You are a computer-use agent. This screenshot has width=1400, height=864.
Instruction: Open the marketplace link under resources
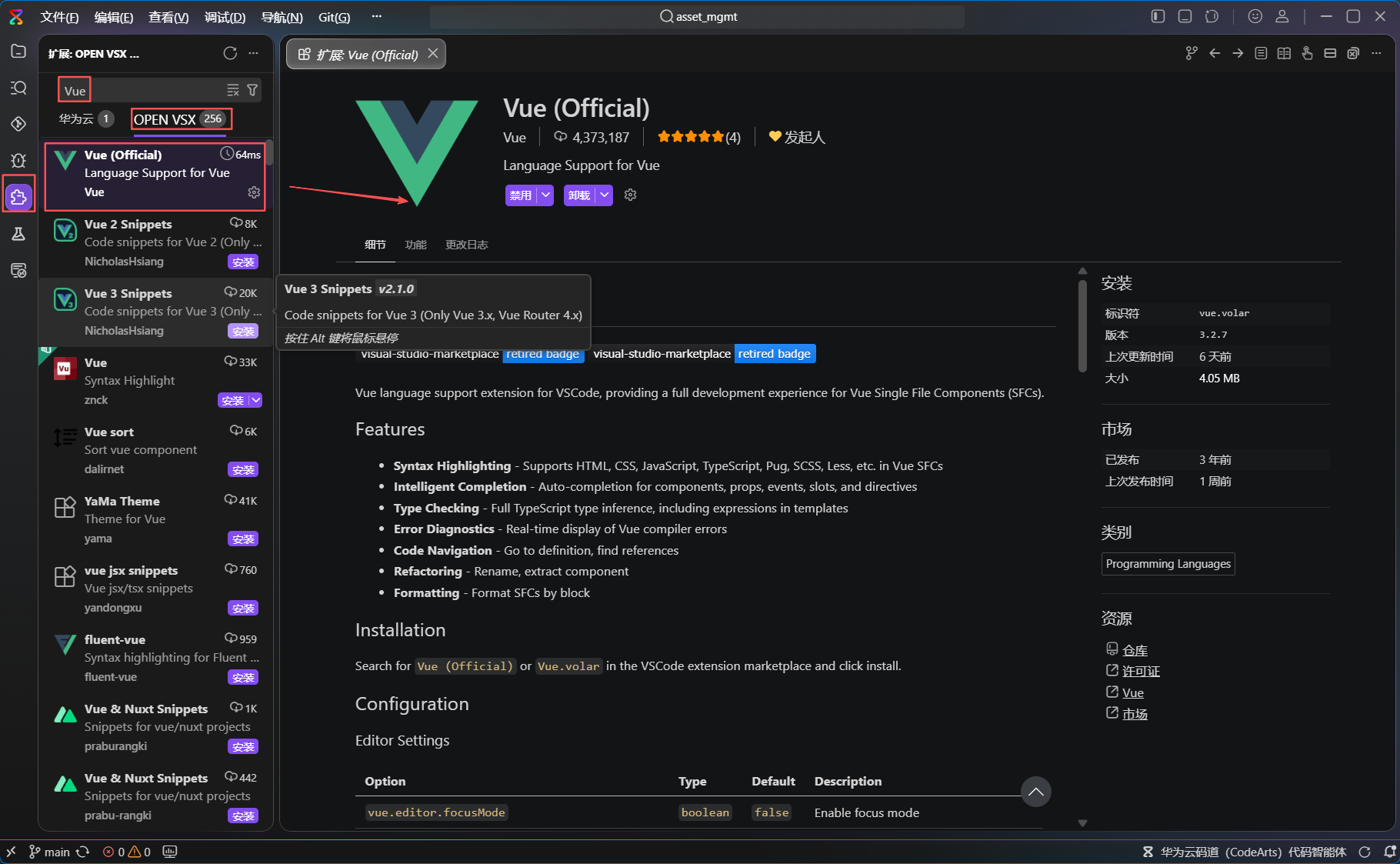[1135, 714]
